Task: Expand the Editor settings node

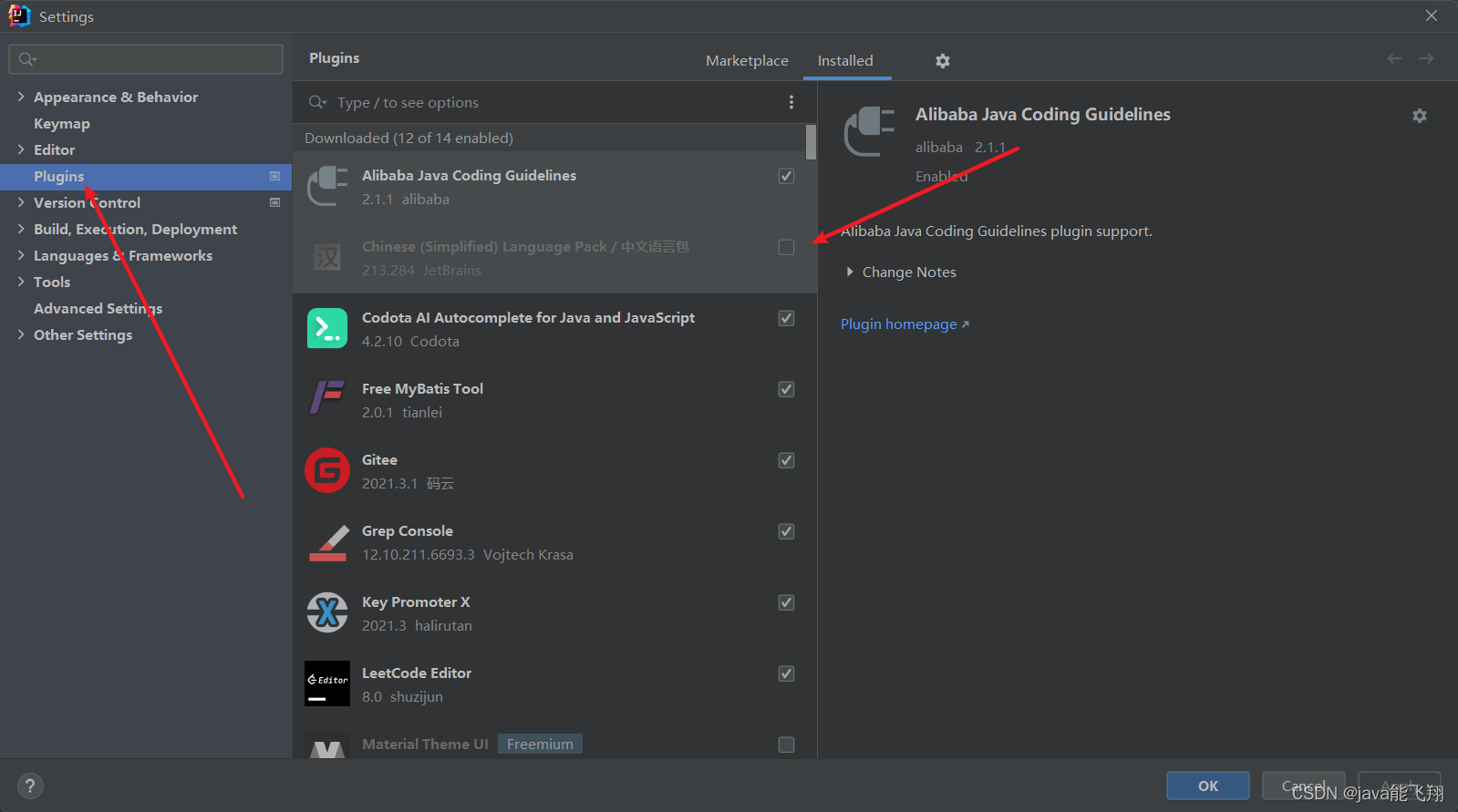Action: click(21, 149)
